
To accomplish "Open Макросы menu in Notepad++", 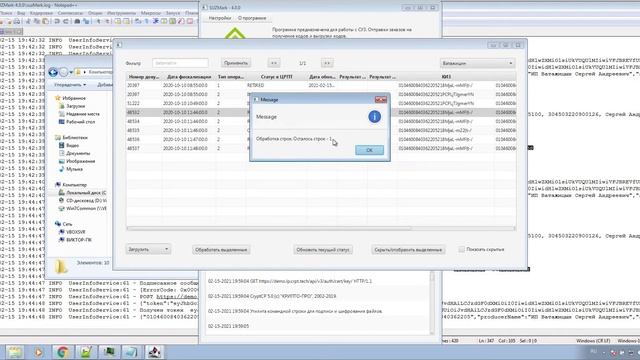I will [151, 13].
